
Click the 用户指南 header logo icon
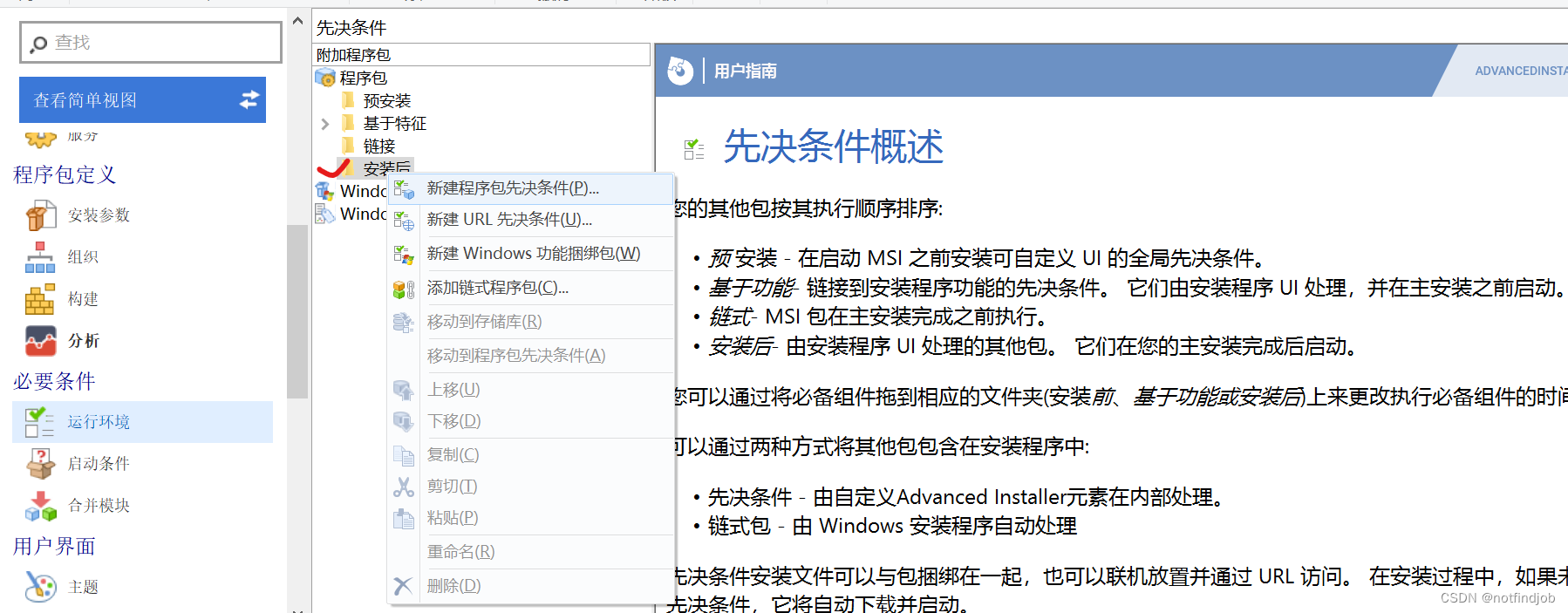point(680,71)
